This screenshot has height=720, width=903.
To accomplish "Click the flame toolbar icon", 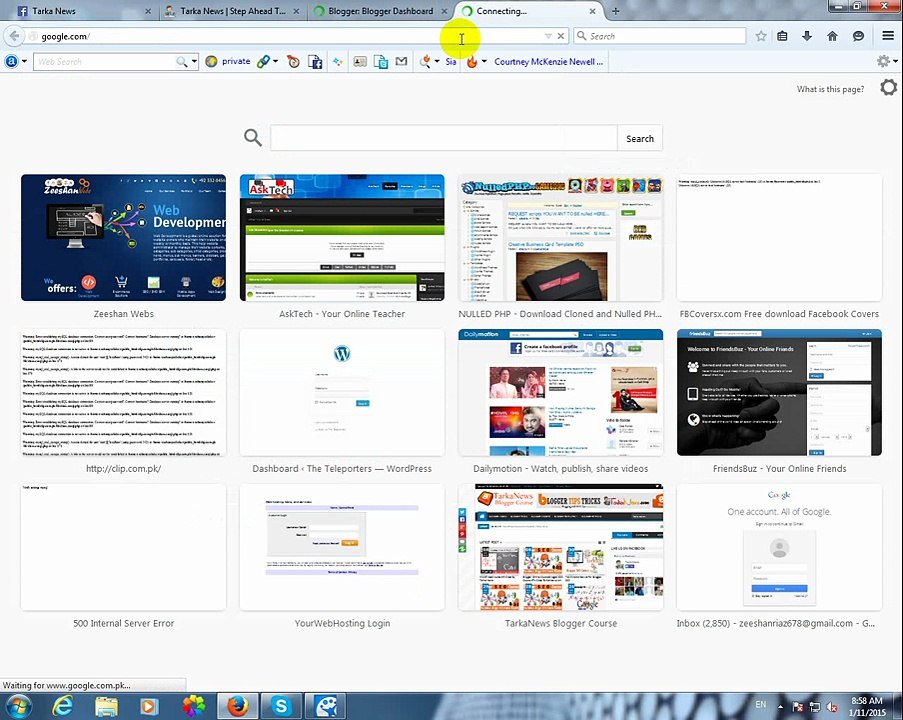I will coord(472,62).
